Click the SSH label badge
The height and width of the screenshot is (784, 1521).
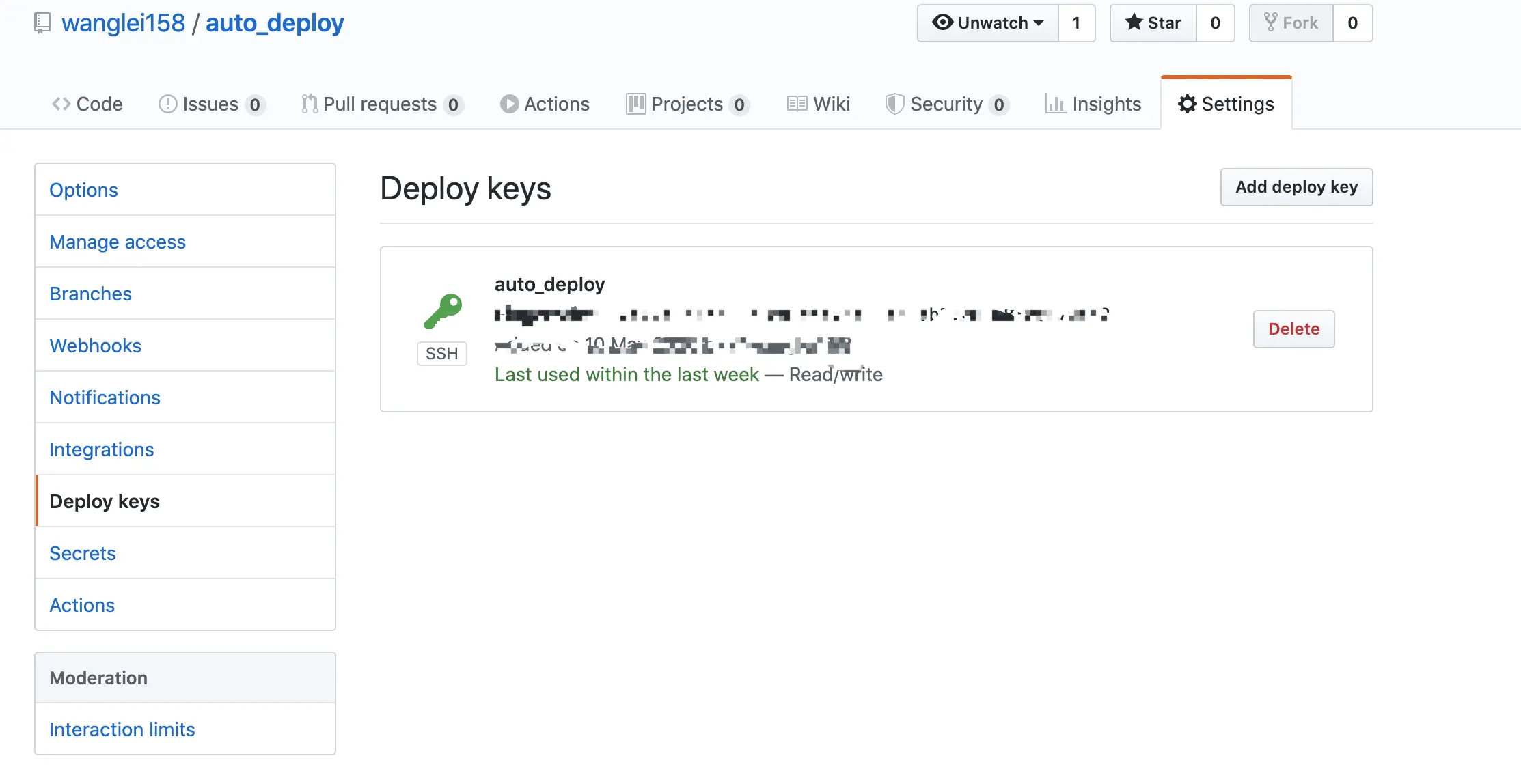(x=441, y=354)
